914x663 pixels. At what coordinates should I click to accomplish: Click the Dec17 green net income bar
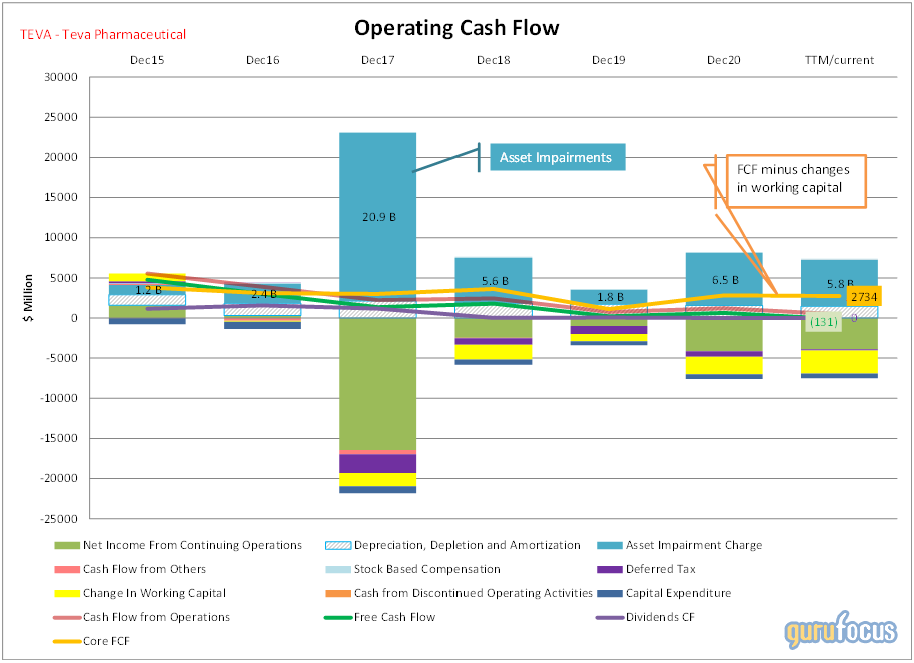378,384
